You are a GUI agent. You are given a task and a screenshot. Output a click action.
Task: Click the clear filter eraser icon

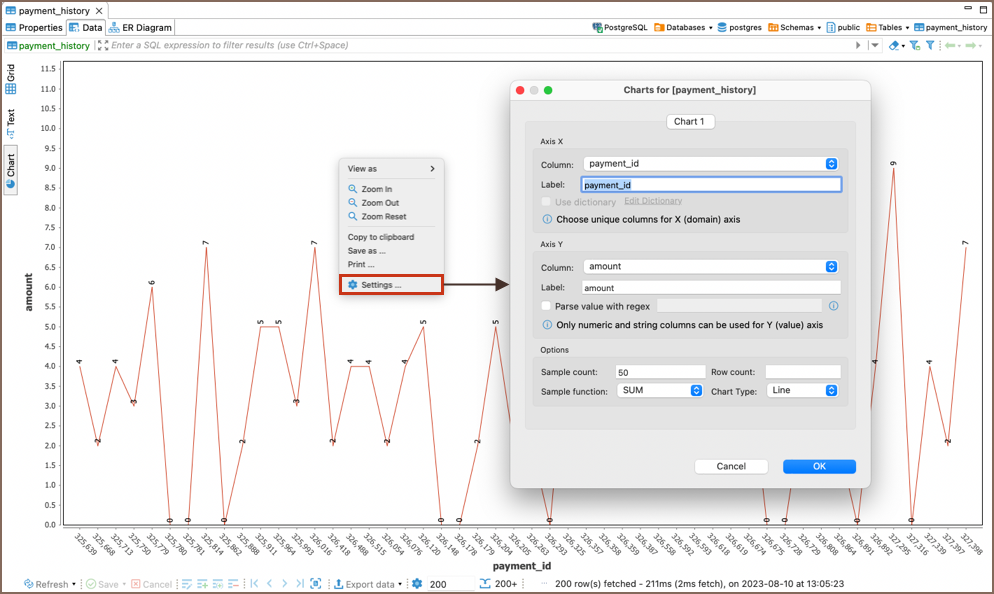(894, 46)
